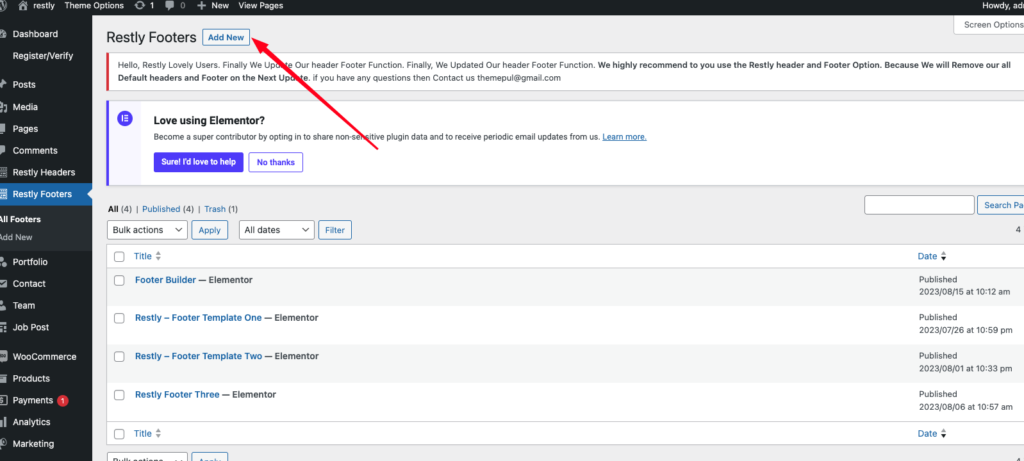Click the Dashboard icon in sidebar
Image resolution: width=1024 pixels, height=461 pixels.
click(3, 34)
